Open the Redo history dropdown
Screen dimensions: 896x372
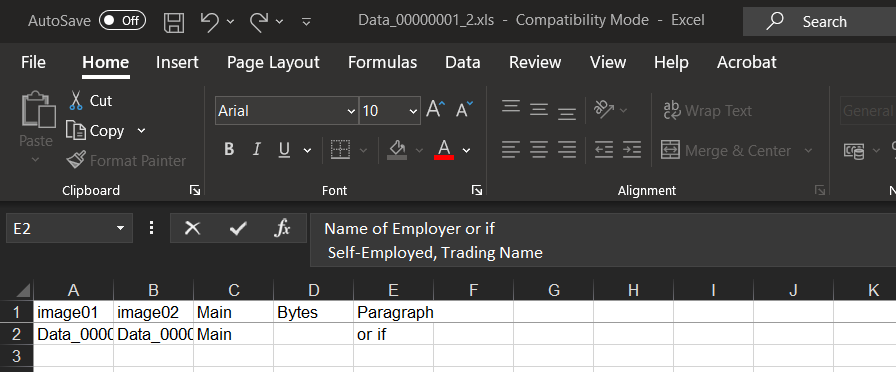(279, 22)
